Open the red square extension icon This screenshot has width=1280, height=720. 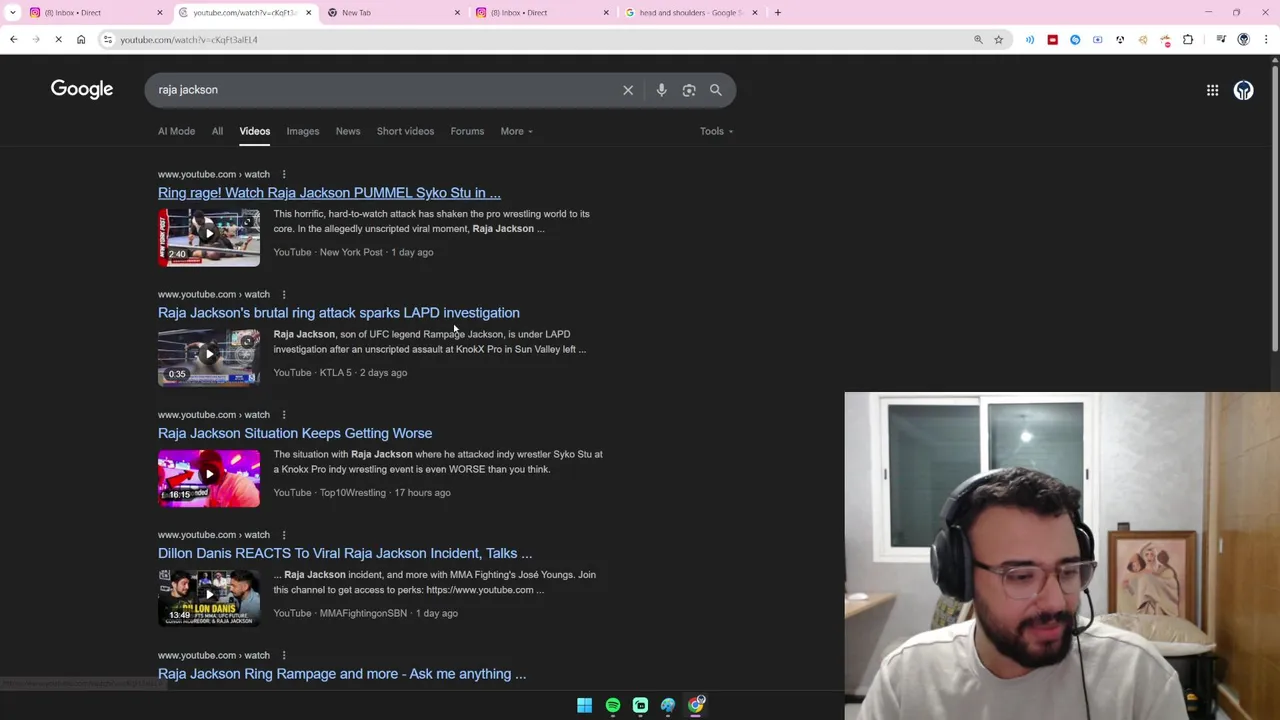[x=1052, y=39]
